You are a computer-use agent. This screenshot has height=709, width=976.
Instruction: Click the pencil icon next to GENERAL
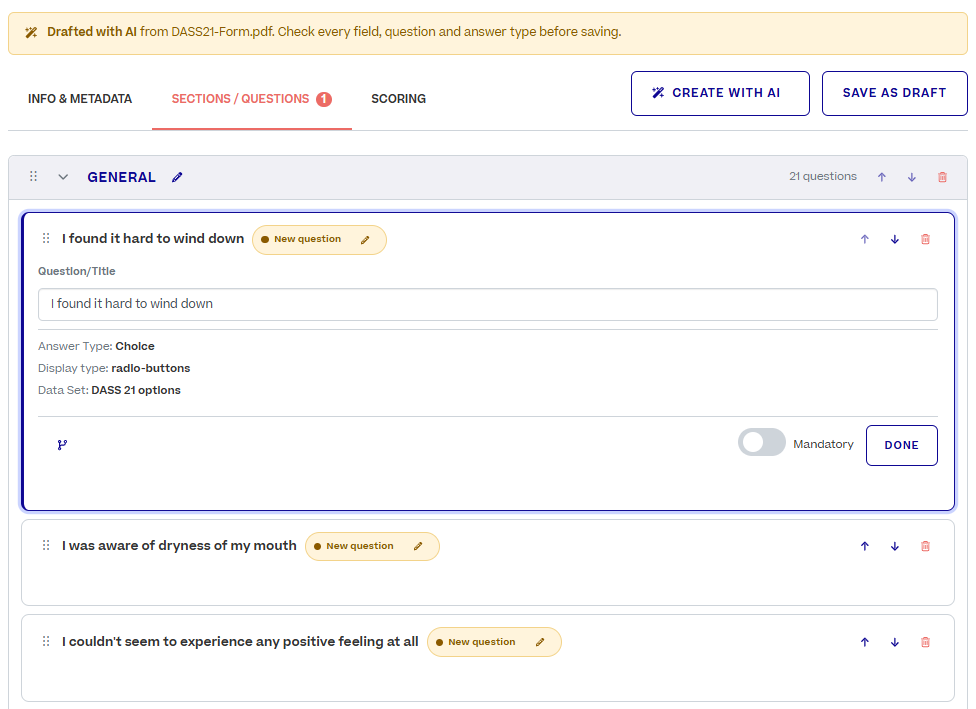tap(177, 177)
